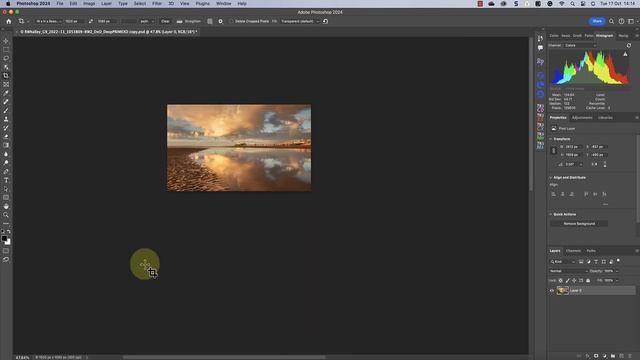
Task: Toggle lock image pixels brush icon
Action: [x=567, y=280]
